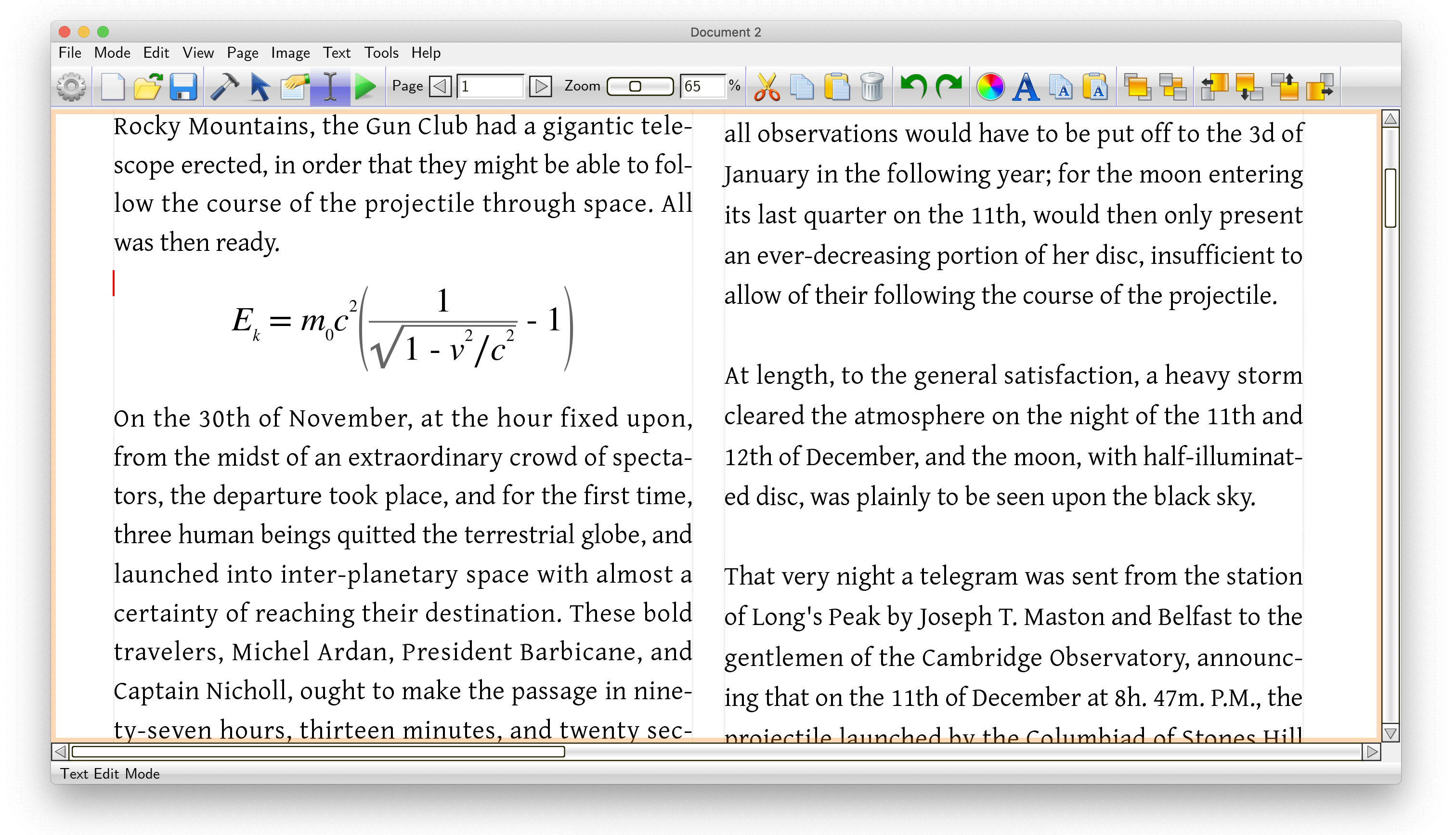Viewport: 1456px width, 835px height.
Task: Click the text 'was then ready.'
Action: (x=196, y=243)
